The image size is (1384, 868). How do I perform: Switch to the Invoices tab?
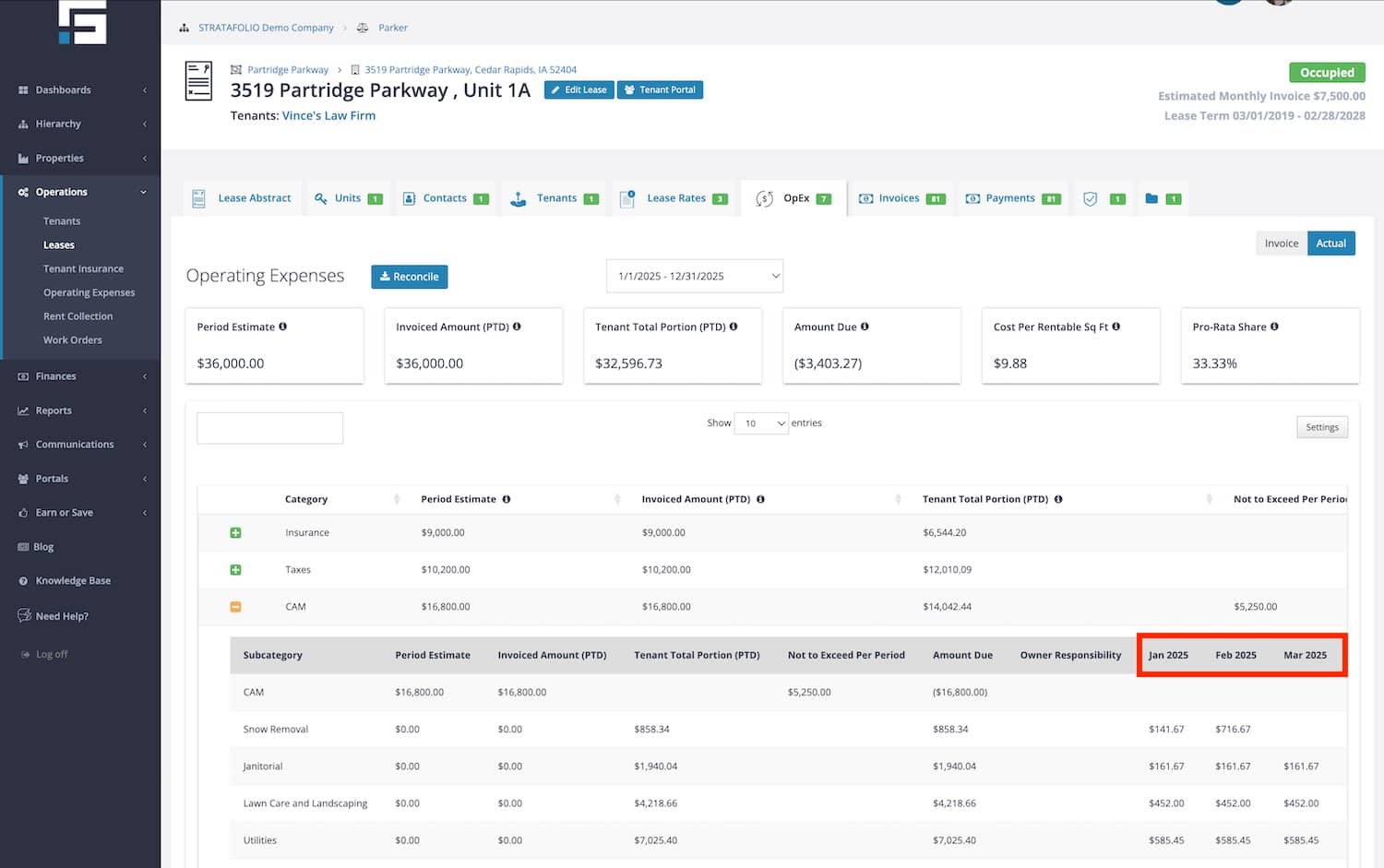tap(898, 198)
